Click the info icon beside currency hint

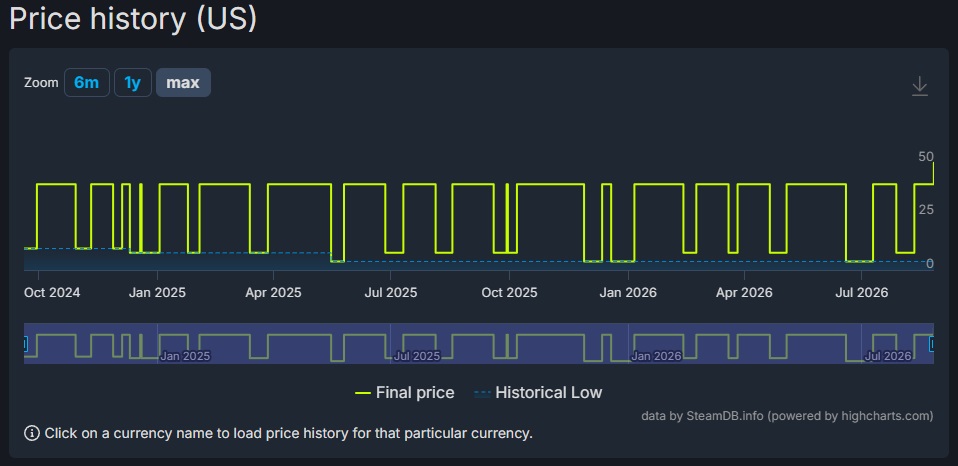(32, 434)
